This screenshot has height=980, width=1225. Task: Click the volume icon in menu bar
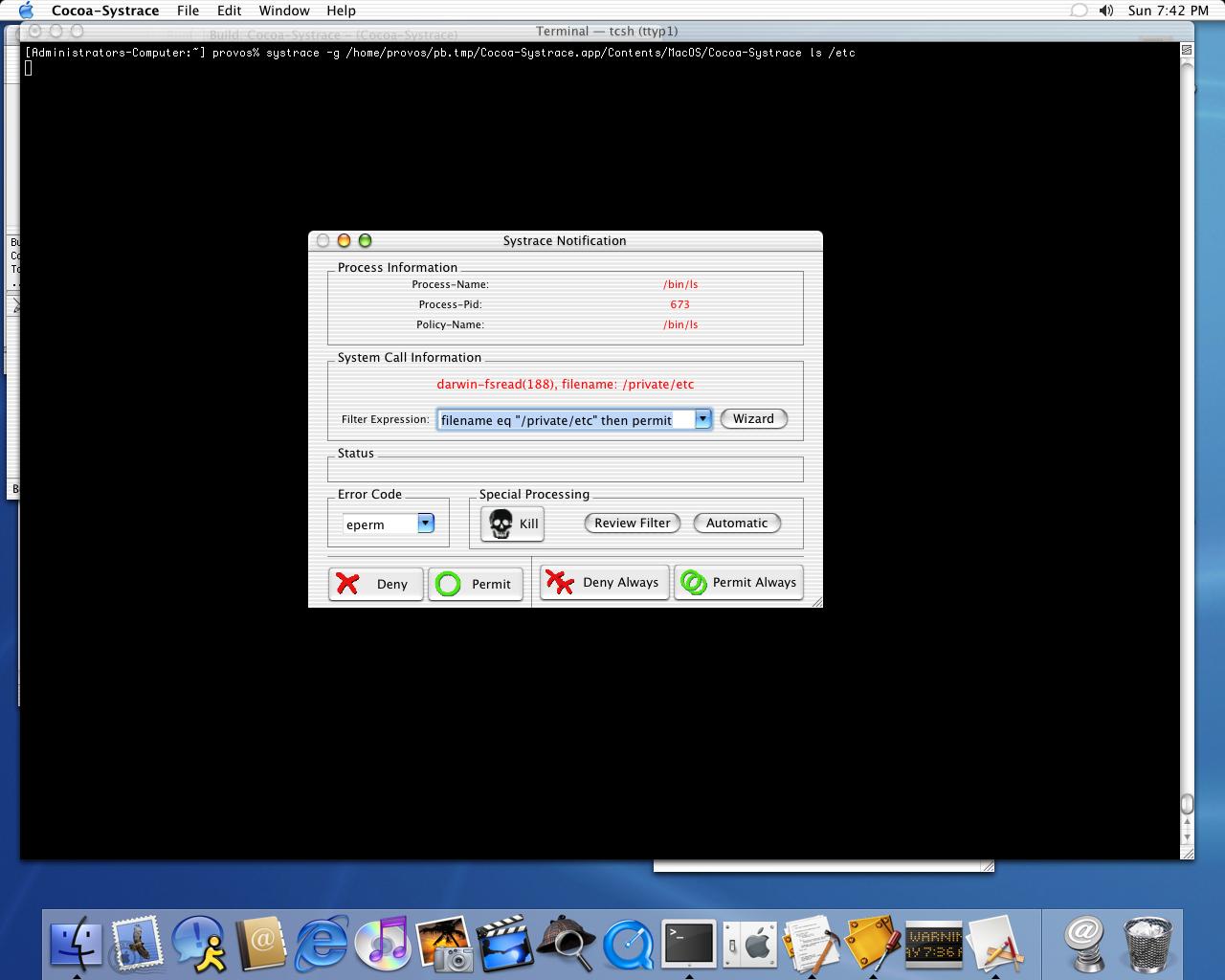[x=1106, y=11]
